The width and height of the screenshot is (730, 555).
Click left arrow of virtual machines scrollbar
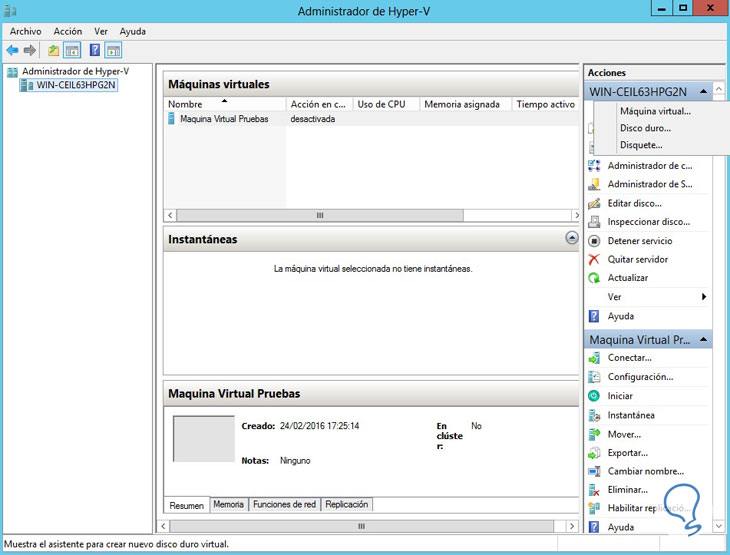tap(170, 215)
